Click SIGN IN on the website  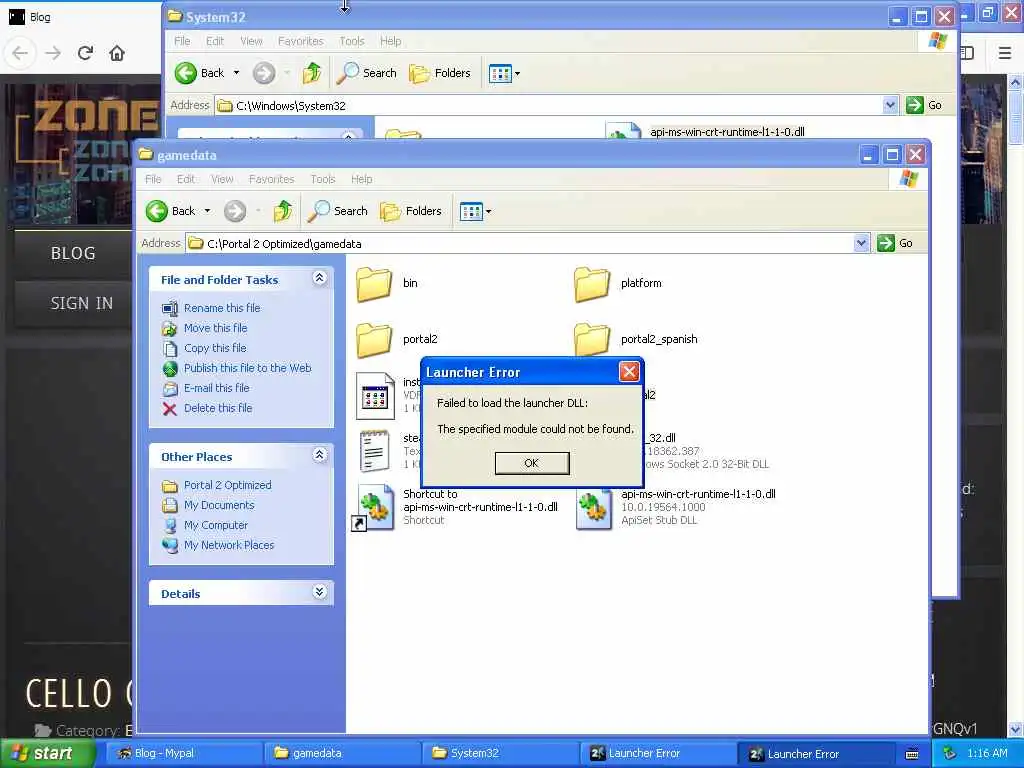click(x=82, y=303)
